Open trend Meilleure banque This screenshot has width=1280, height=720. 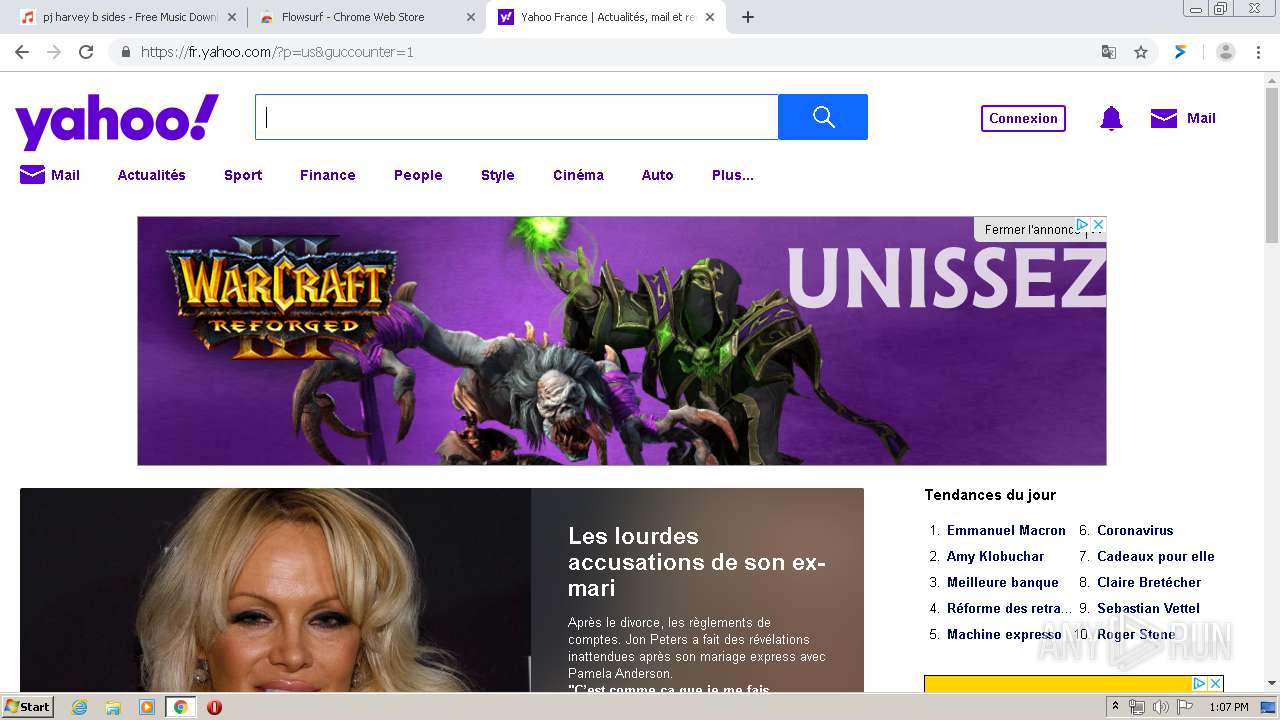tap(1002, 582)
